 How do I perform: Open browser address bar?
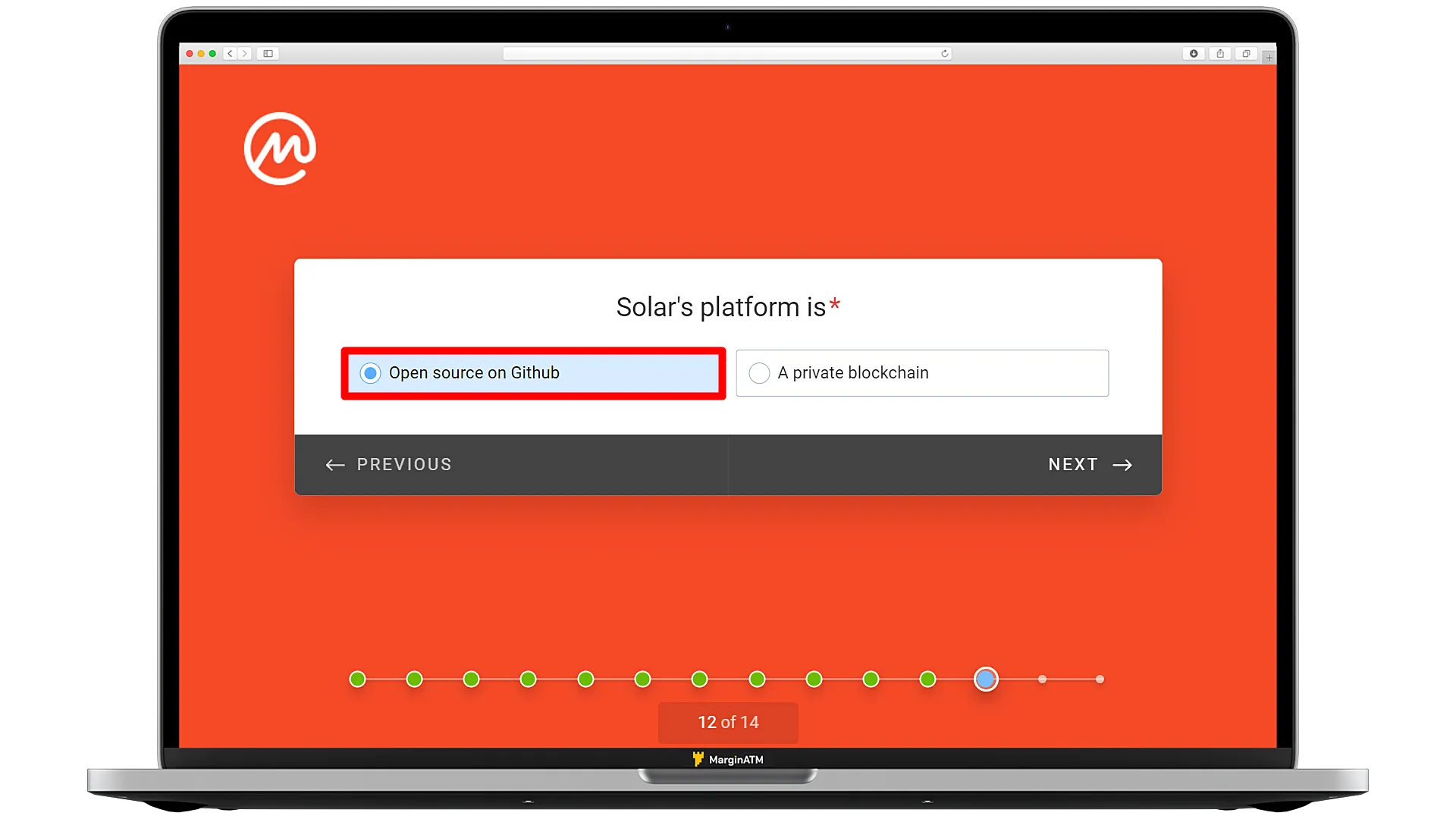pos(728,52)
